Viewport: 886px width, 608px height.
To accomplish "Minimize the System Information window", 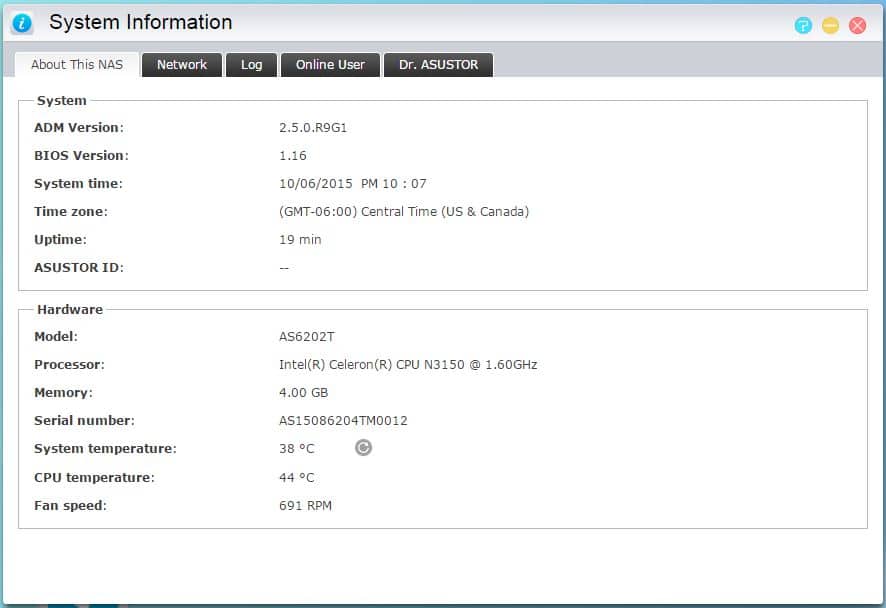I will (x=830, y=26).
